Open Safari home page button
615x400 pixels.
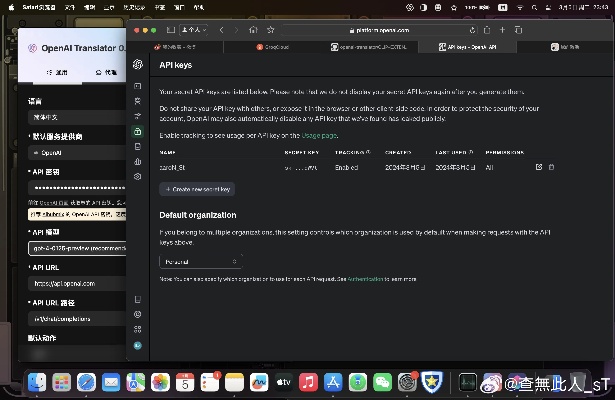[253, 30]
